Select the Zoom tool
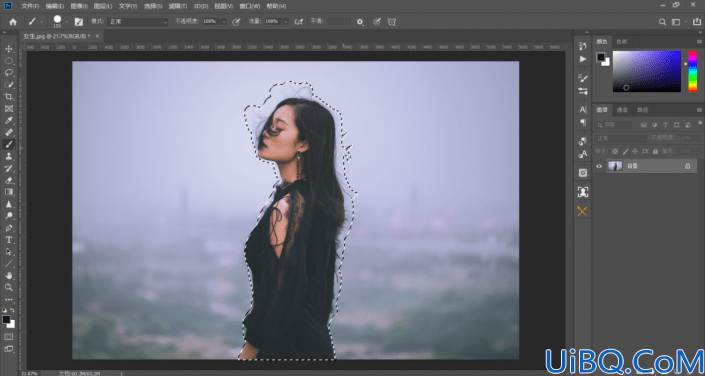 tap(9, 287)
